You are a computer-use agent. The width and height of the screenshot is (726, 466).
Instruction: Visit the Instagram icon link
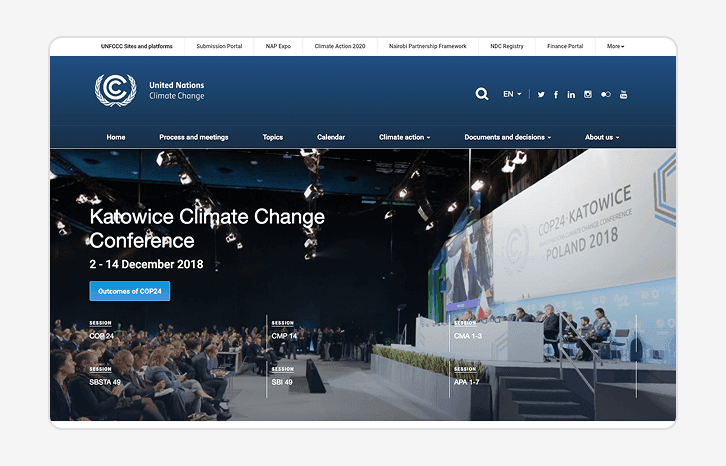(588, 94)
